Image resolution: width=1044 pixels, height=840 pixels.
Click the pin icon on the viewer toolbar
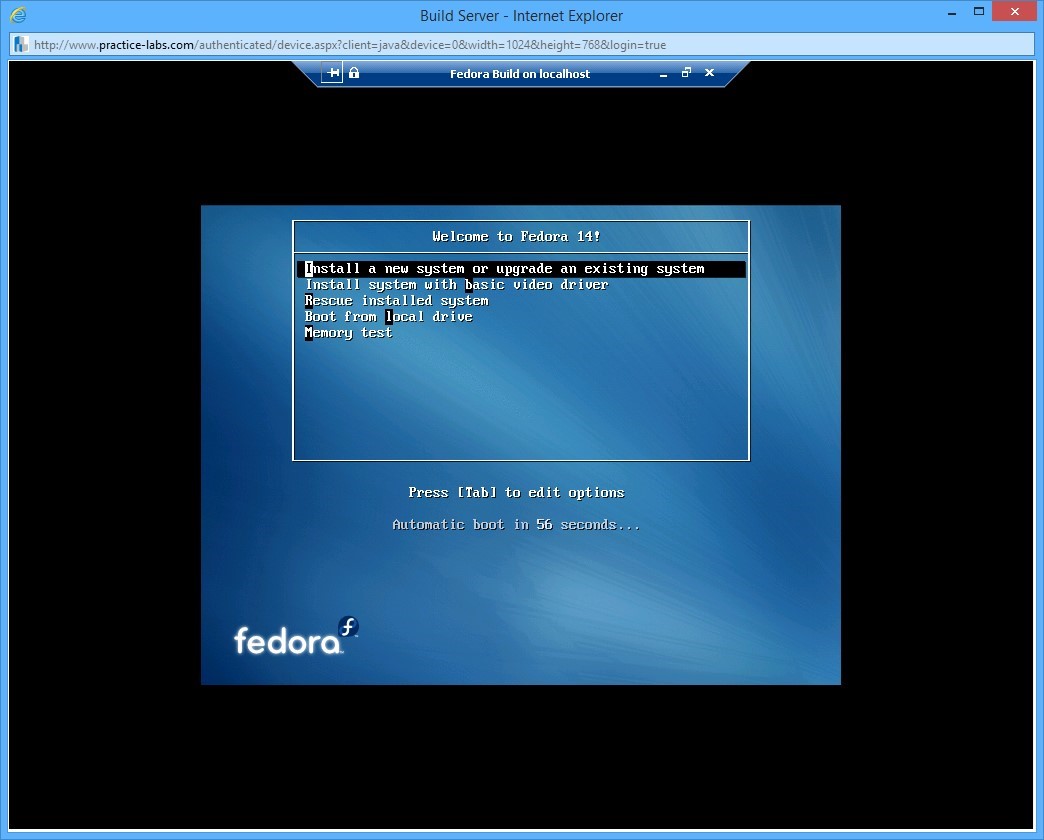(331, 72)
